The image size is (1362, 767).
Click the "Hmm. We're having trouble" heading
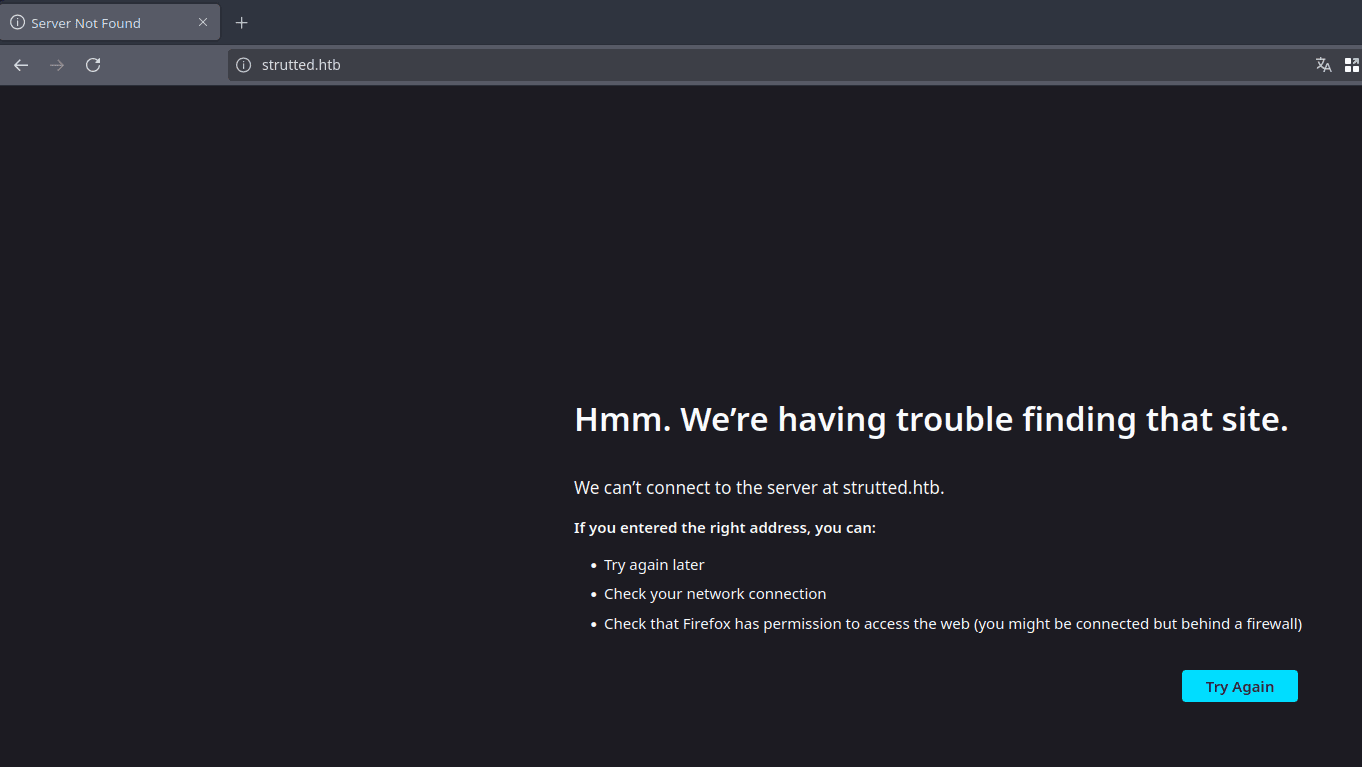point(930,419)
